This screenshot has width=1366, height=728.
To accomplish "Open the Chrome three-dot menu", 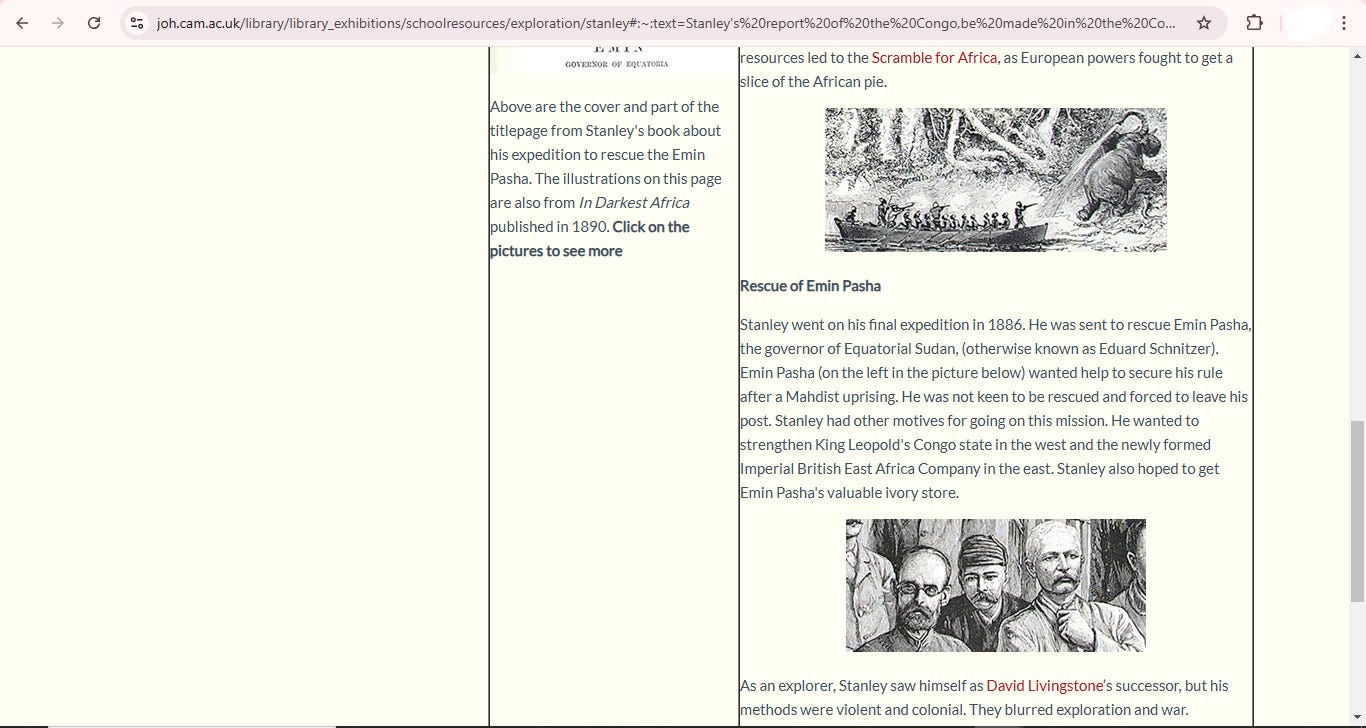I will point(1343,23).
